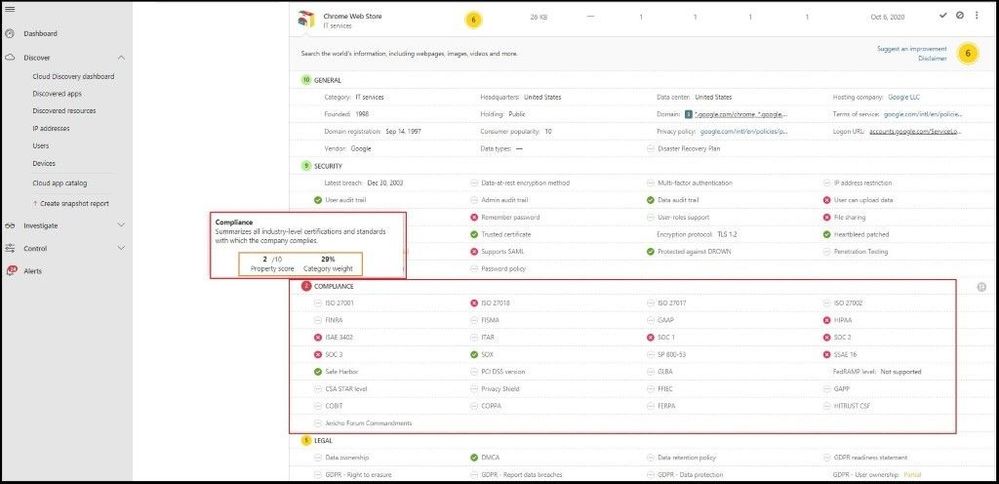
Task: Open Cloud app catalog
Action: 60,183
